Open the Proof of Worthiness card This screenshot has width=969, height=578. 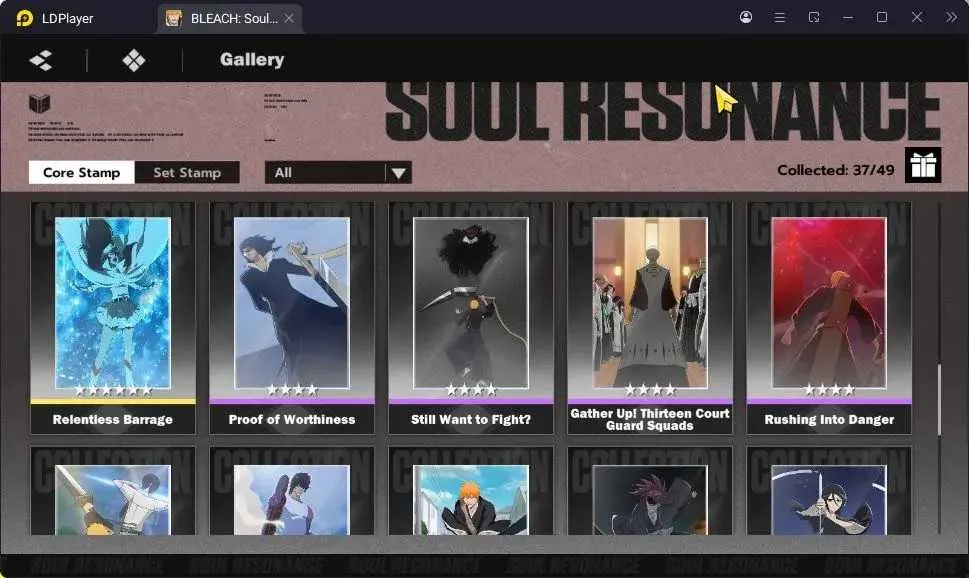pyautogui.click(x=292, y=318)
